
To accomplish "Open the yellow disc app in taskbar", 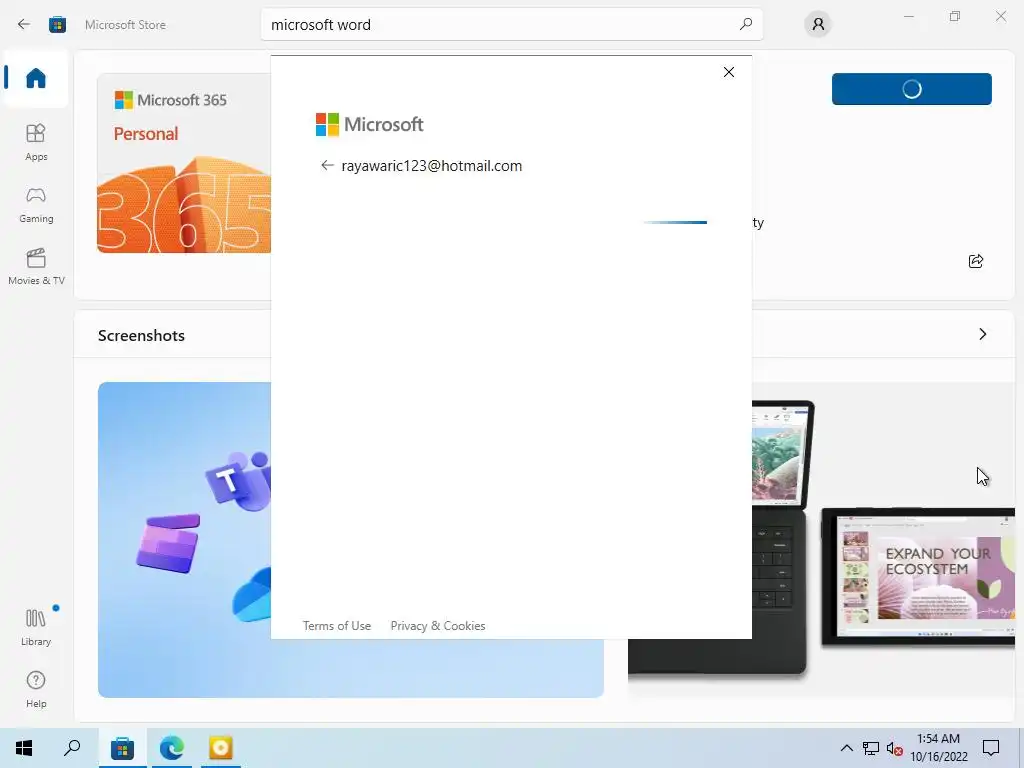I will pyautogui.click(x=221, y=748).
